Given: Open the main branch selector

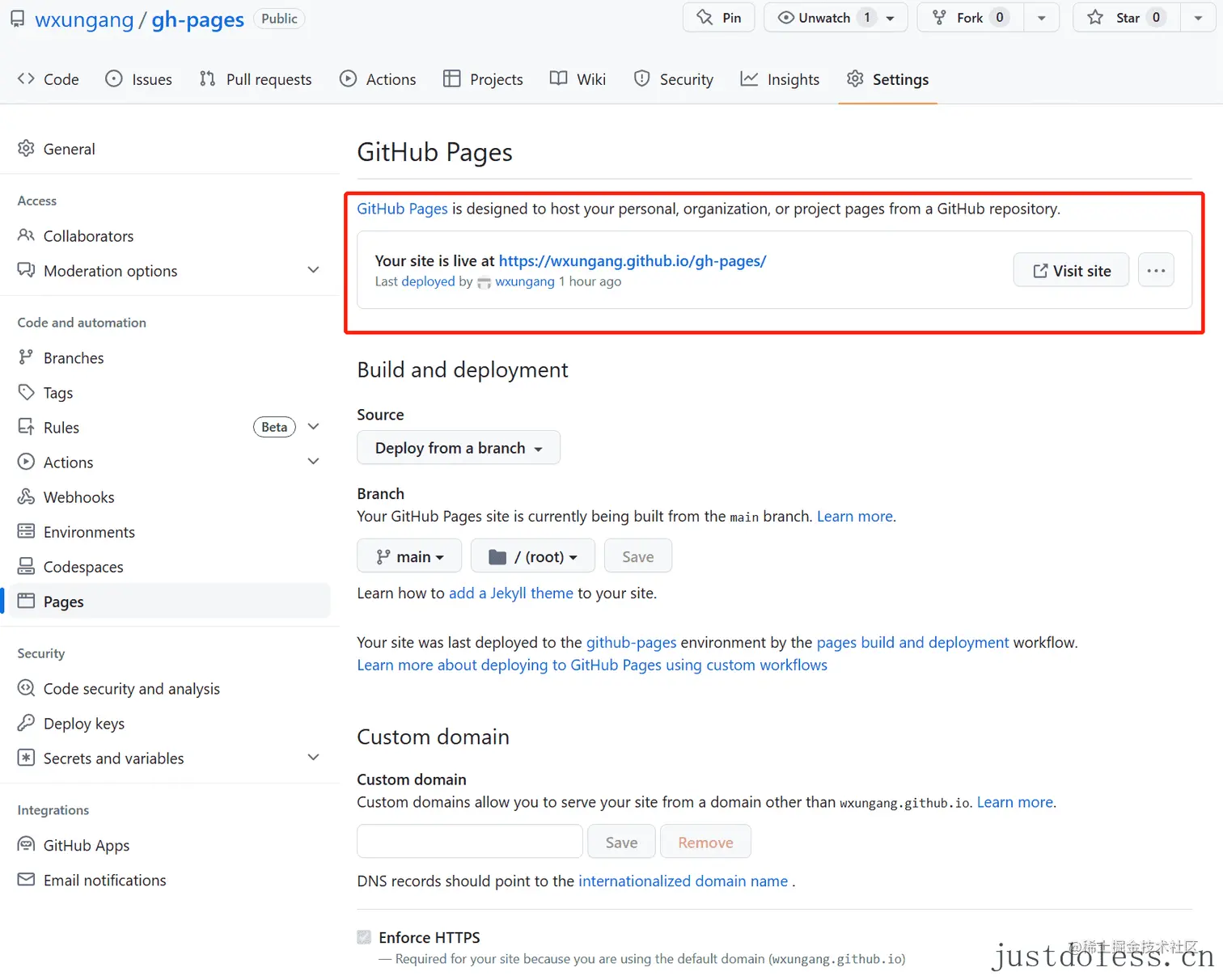Looking at the screenshot, I should point(409,556).
